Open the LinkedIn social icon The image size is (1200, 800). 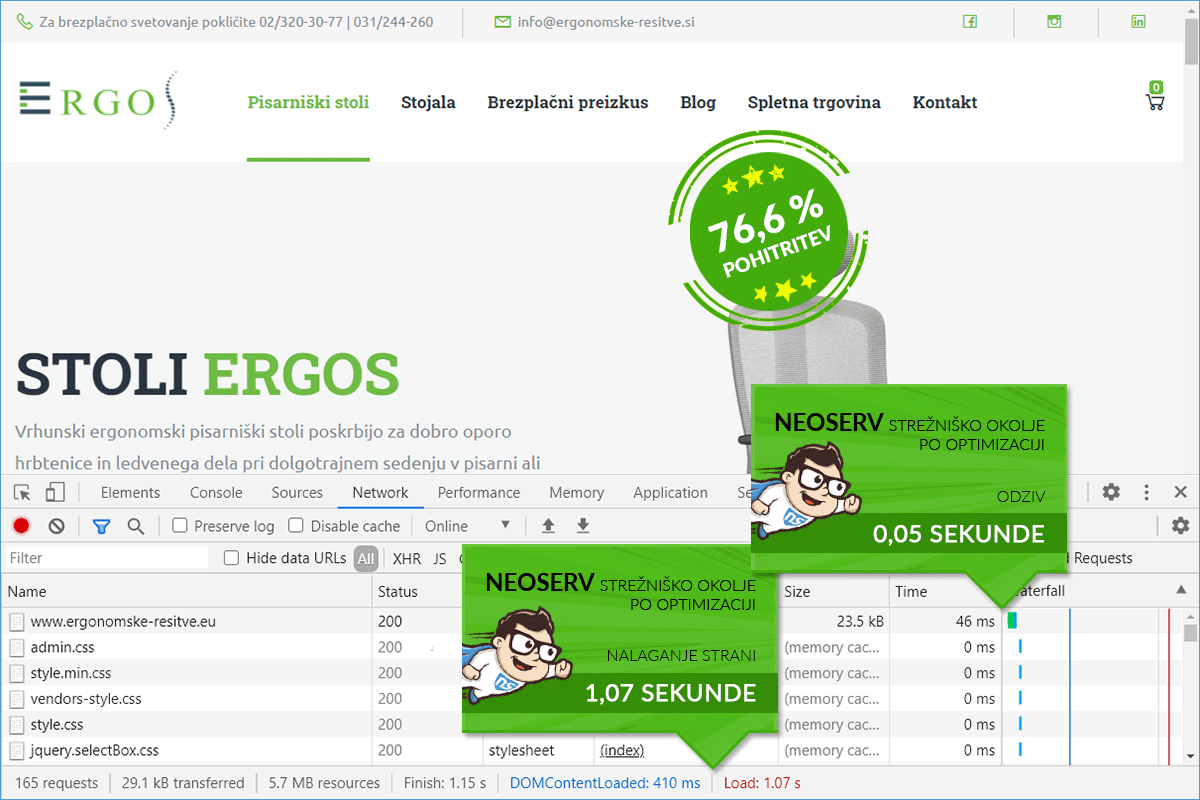pyautogui.click(x=1138, y=21)
